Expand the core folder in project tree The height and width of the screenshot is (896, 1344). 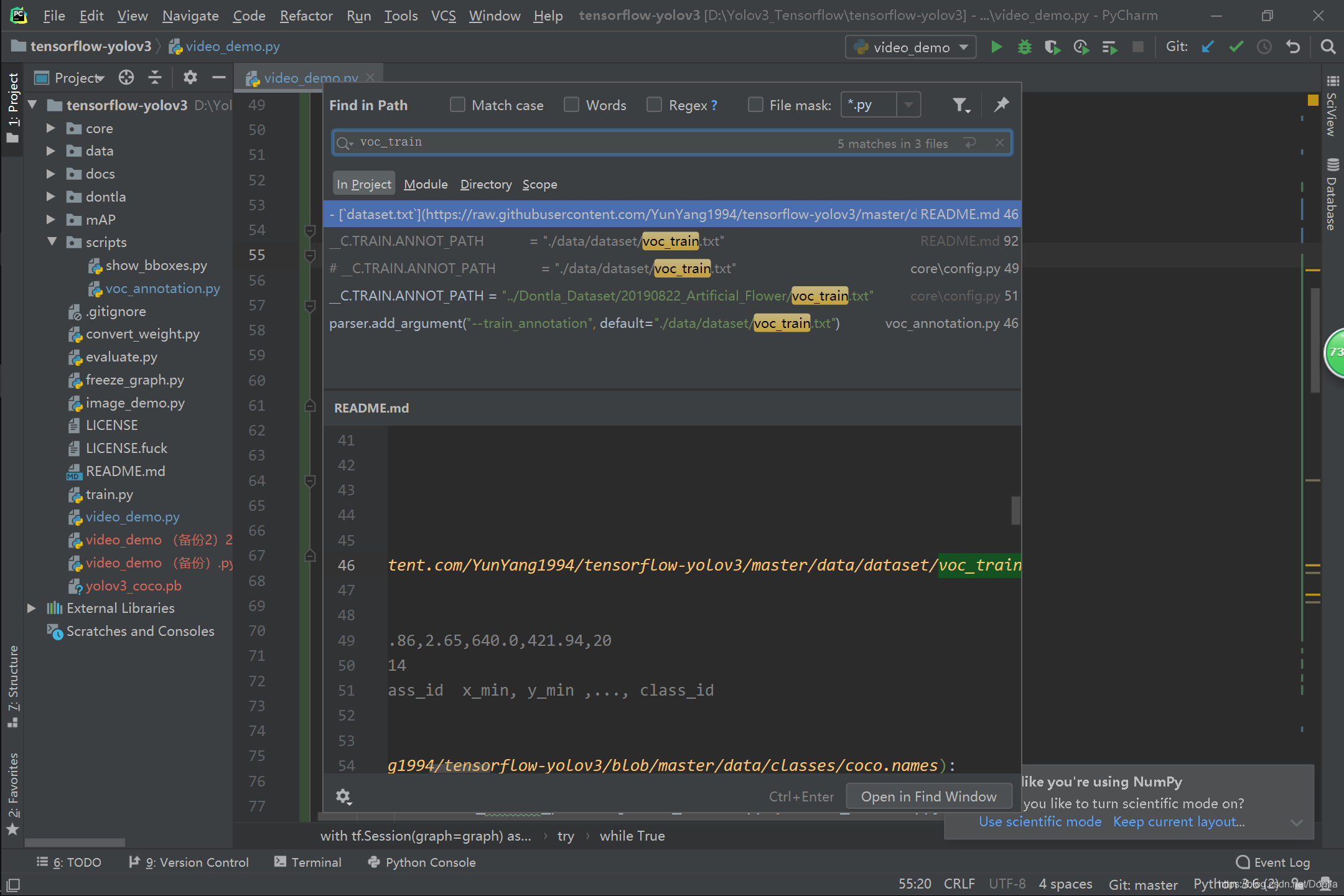(51, 128)
